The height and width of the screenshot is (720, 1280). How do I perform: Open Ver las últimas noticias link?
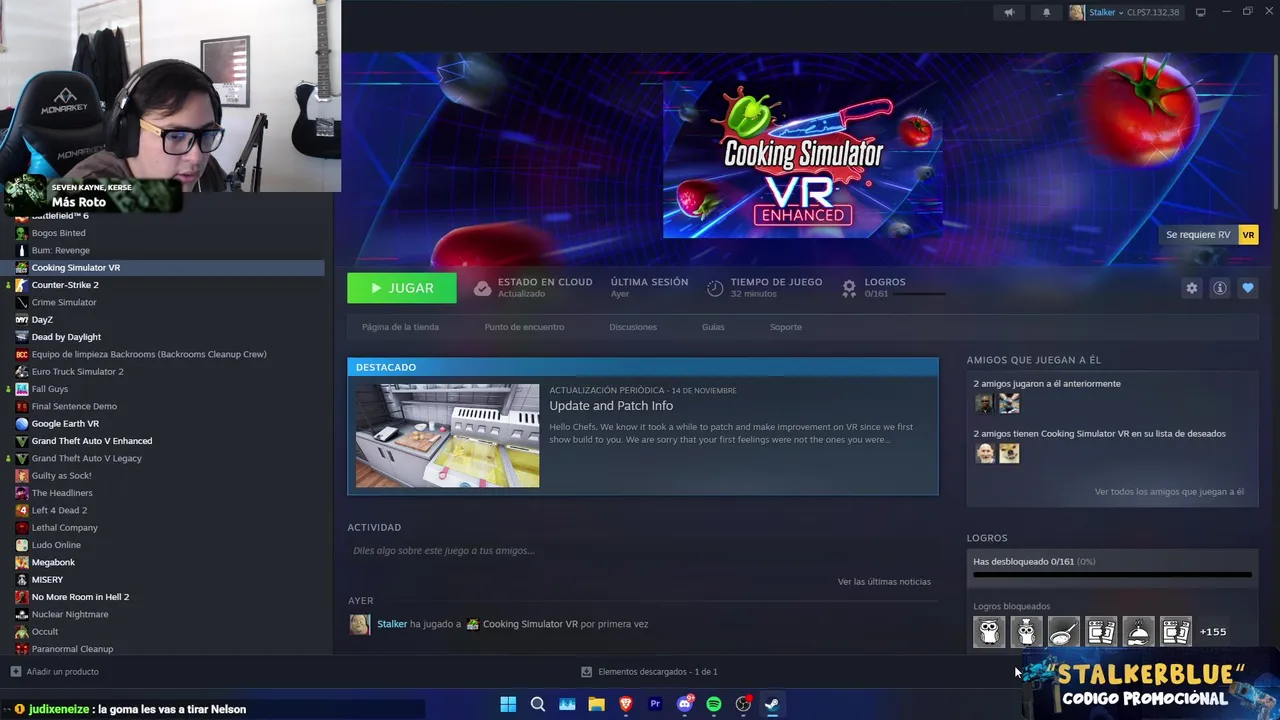pyautogui.click(x=884, y=582)
